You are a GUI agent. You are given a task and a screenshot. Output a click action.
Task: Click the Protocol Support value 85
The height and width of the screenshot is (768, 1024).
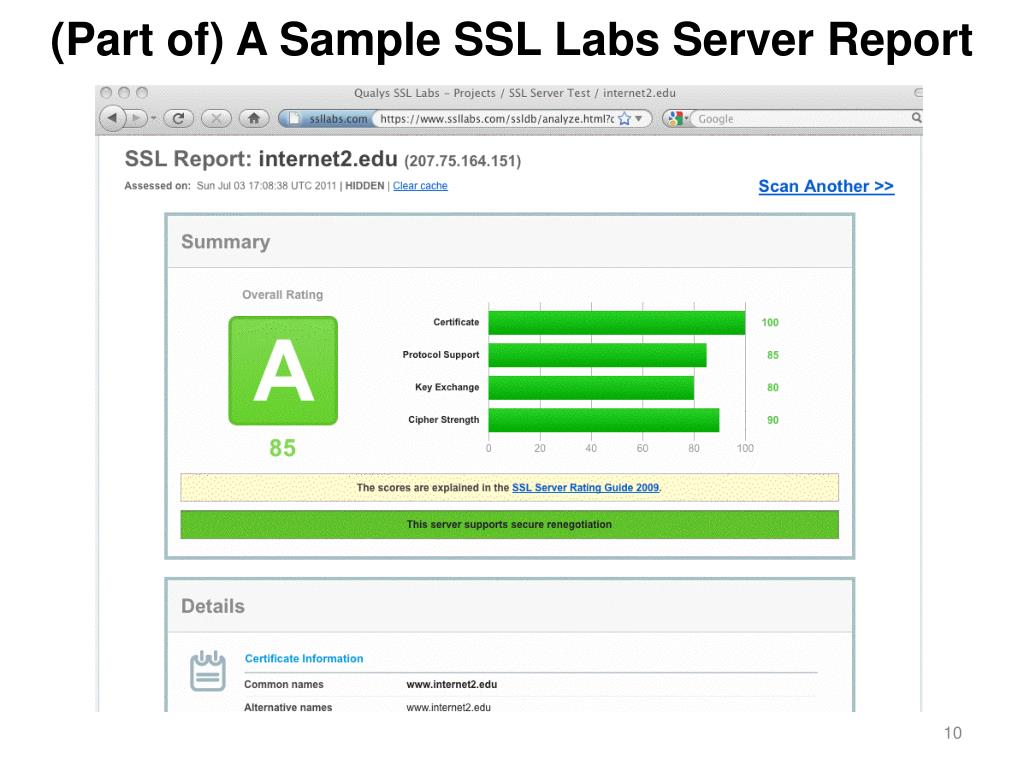coord(773,355)
